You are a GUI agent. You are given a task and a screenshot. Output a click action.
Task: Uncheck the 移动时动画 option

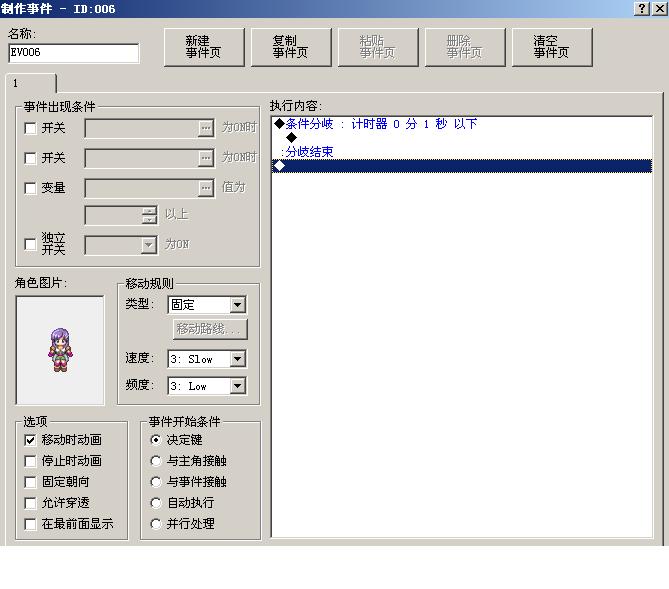tap(30, 440)
